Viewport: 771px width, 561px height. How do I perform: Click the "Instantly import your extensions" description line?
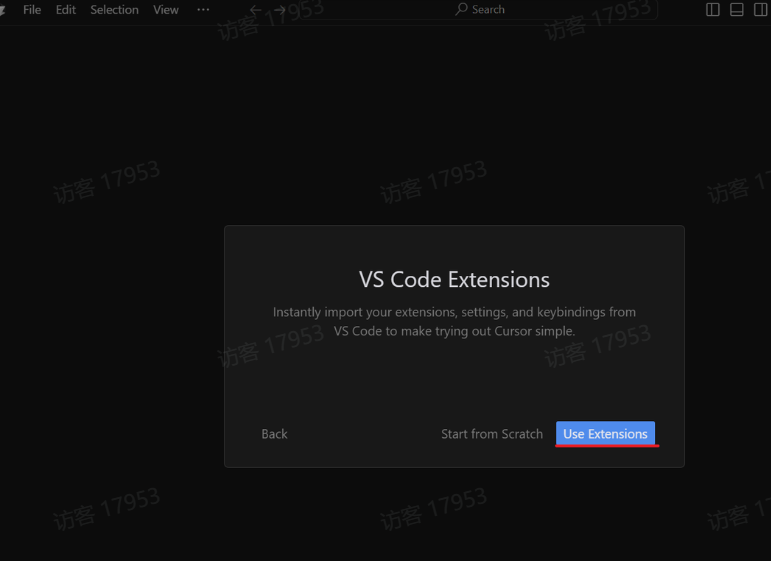click(454, 312)
